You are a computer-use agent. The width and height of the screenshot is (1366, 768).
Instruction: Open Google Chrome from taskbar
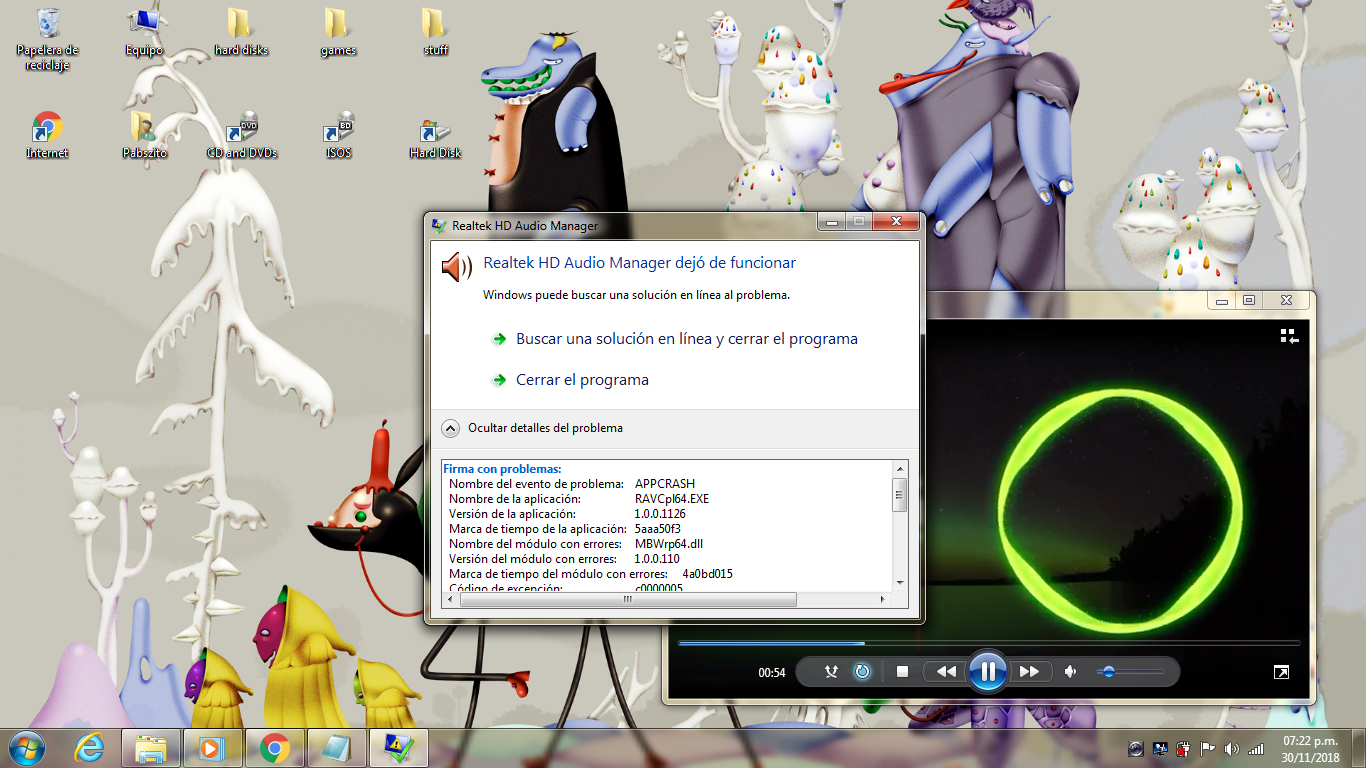tap(274, 747)
